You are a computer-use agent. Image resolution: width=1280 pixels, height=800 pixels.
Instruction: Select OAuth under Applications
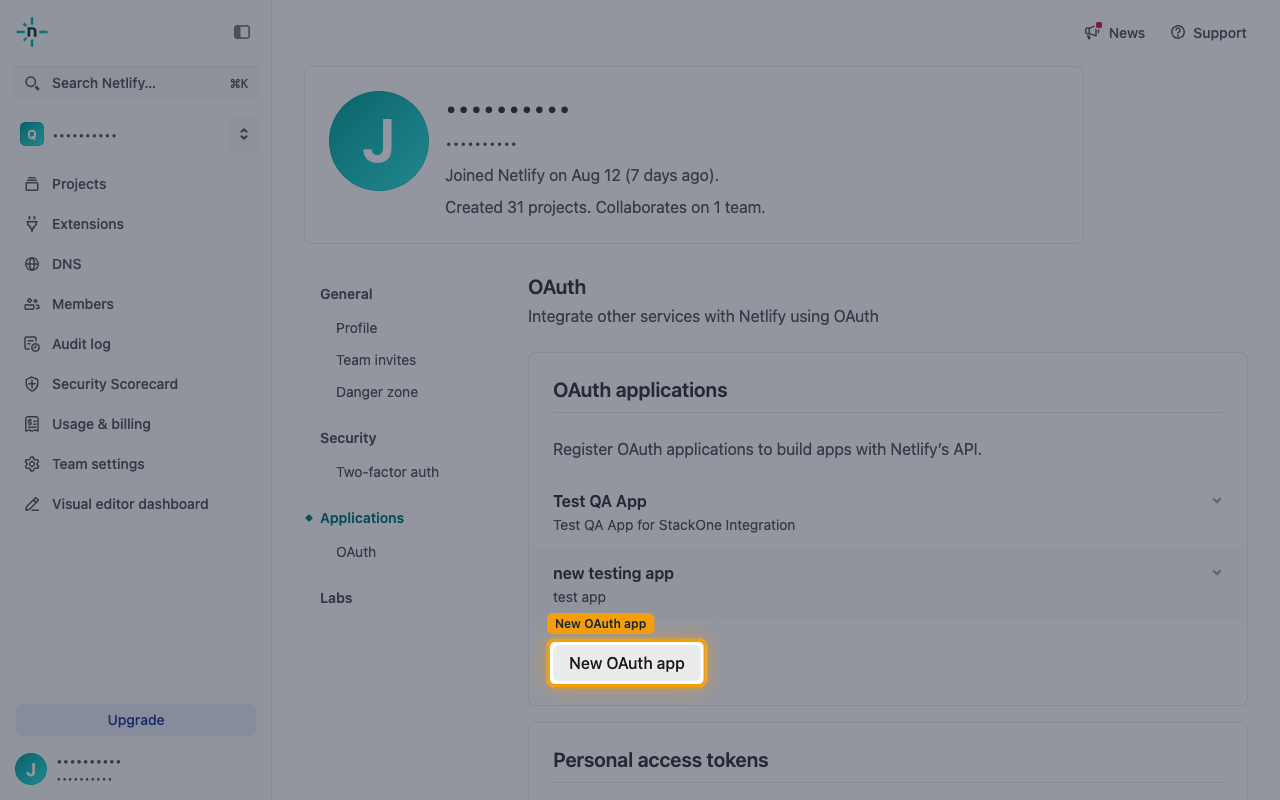click(356, 552)
